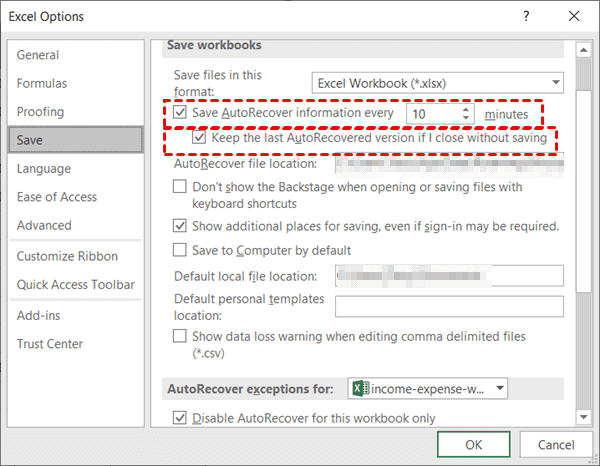
Task: Click the Help question mark icon
Action: pyautogui.click(x=523, y=17)
